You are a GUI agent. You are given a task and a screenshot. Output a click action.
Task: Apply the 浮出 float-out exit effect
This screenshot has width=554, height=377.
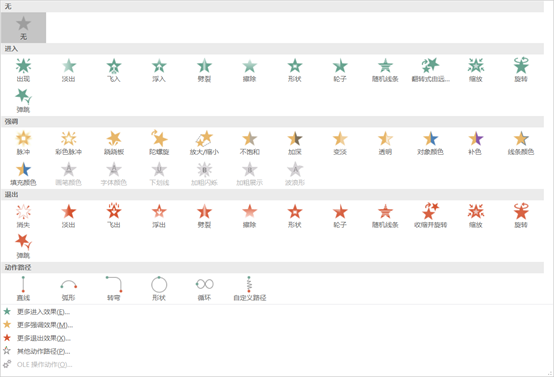[159, 216]
